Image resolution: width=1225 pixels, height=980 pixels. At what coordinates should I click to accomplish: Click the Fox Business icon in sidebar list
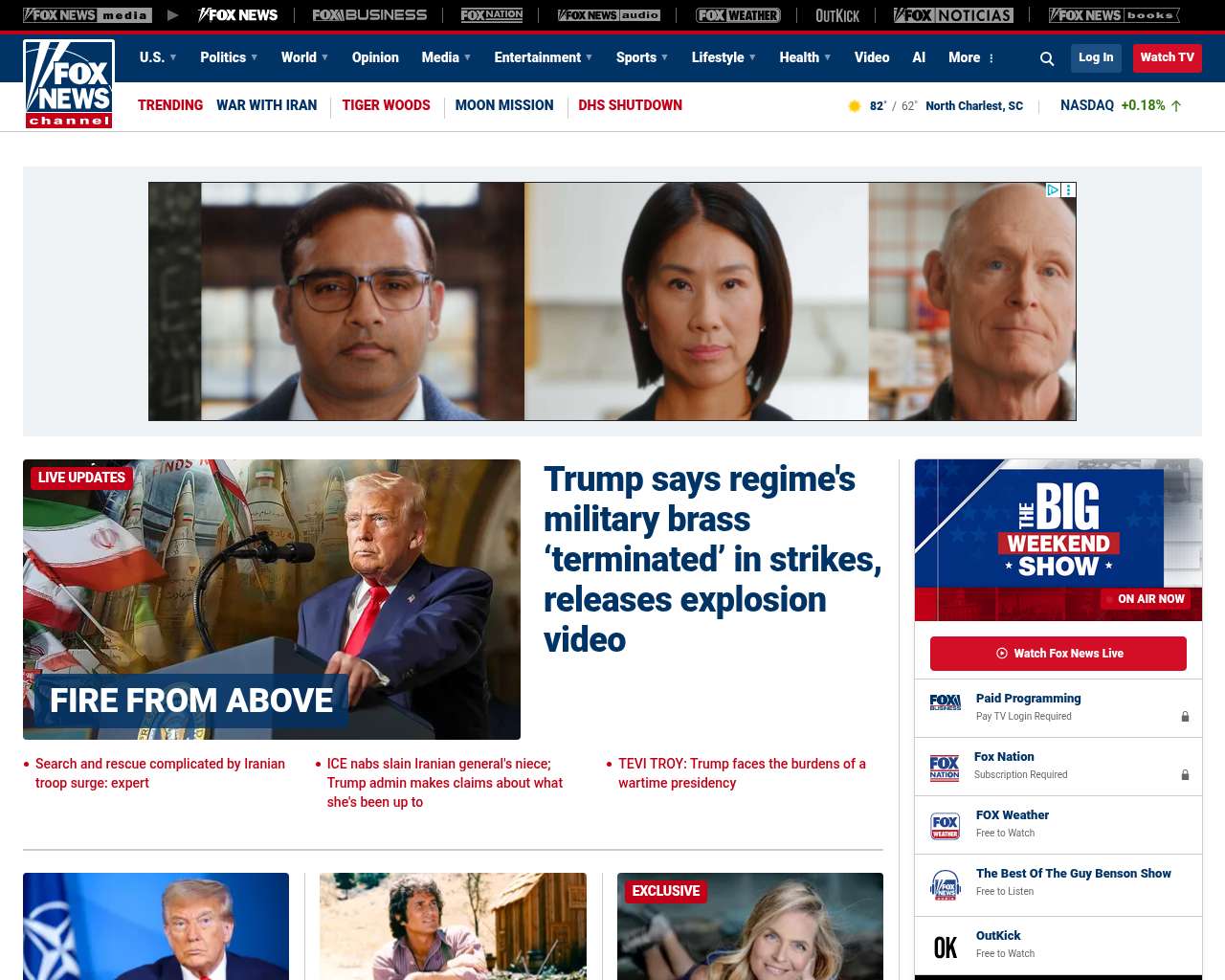point(946,702)
